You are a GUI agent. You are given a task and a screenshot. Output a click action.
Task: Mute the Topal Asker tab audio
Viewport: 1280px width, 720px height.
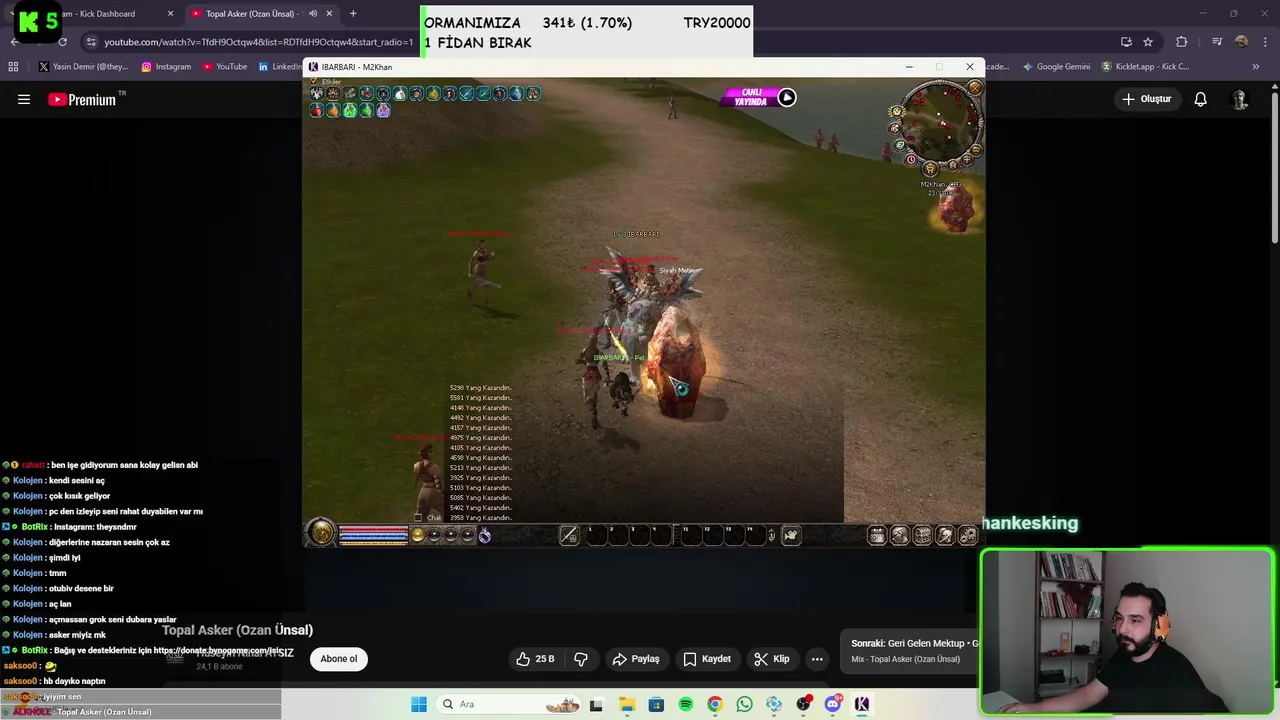pos(313,14)
